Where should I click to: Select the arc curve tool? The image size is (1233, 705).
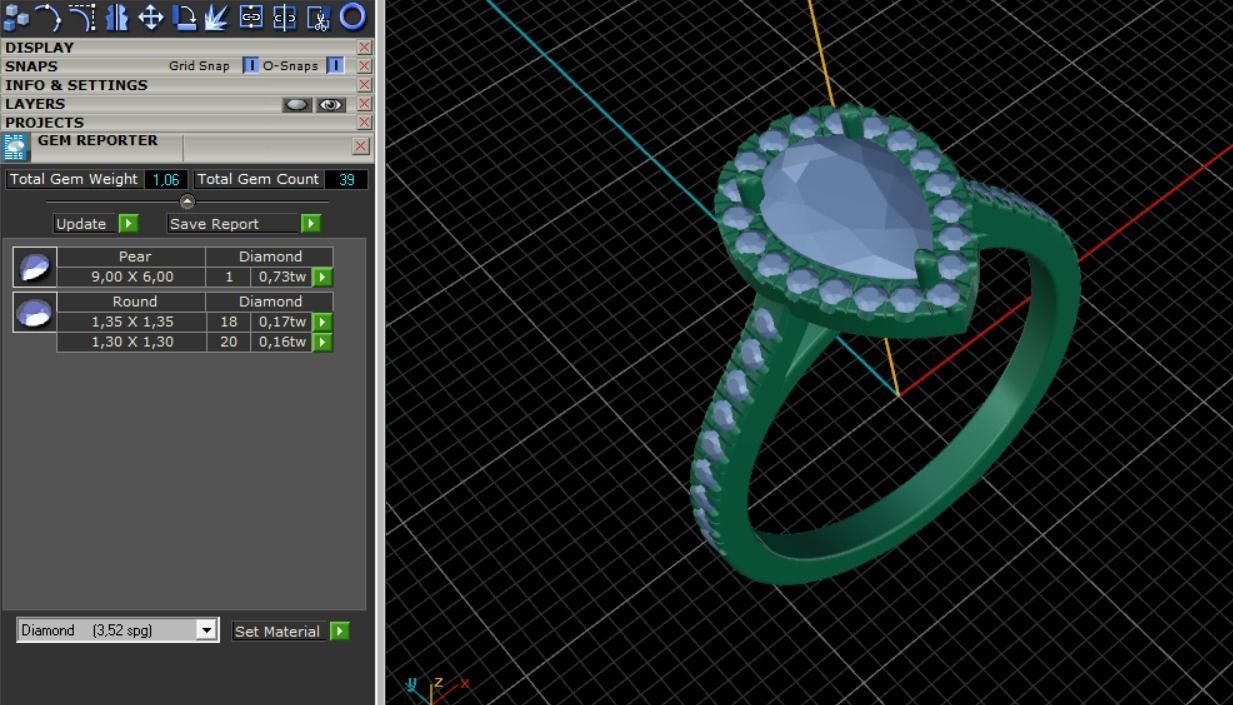[x=49, y=17]
